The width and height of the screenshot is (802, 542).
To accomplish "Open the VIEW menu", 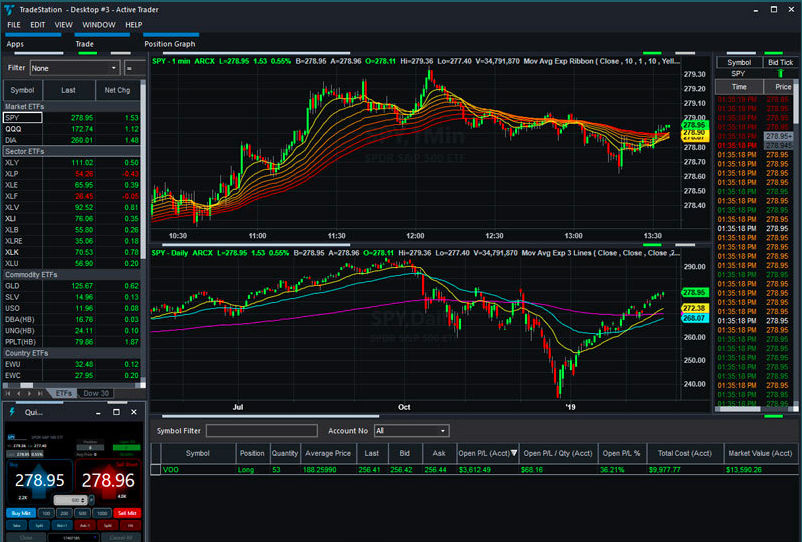I will point(63,25).
